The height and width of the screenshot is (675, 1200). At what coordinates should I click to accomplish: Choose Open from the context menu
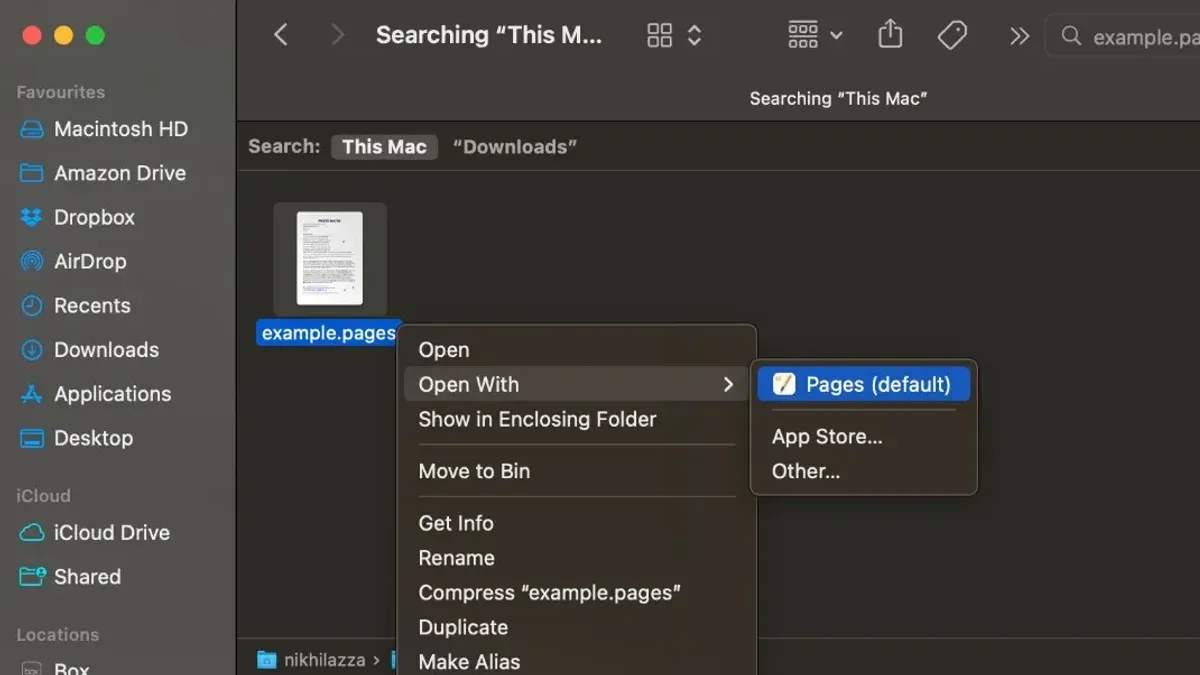[x=576, y=349]
